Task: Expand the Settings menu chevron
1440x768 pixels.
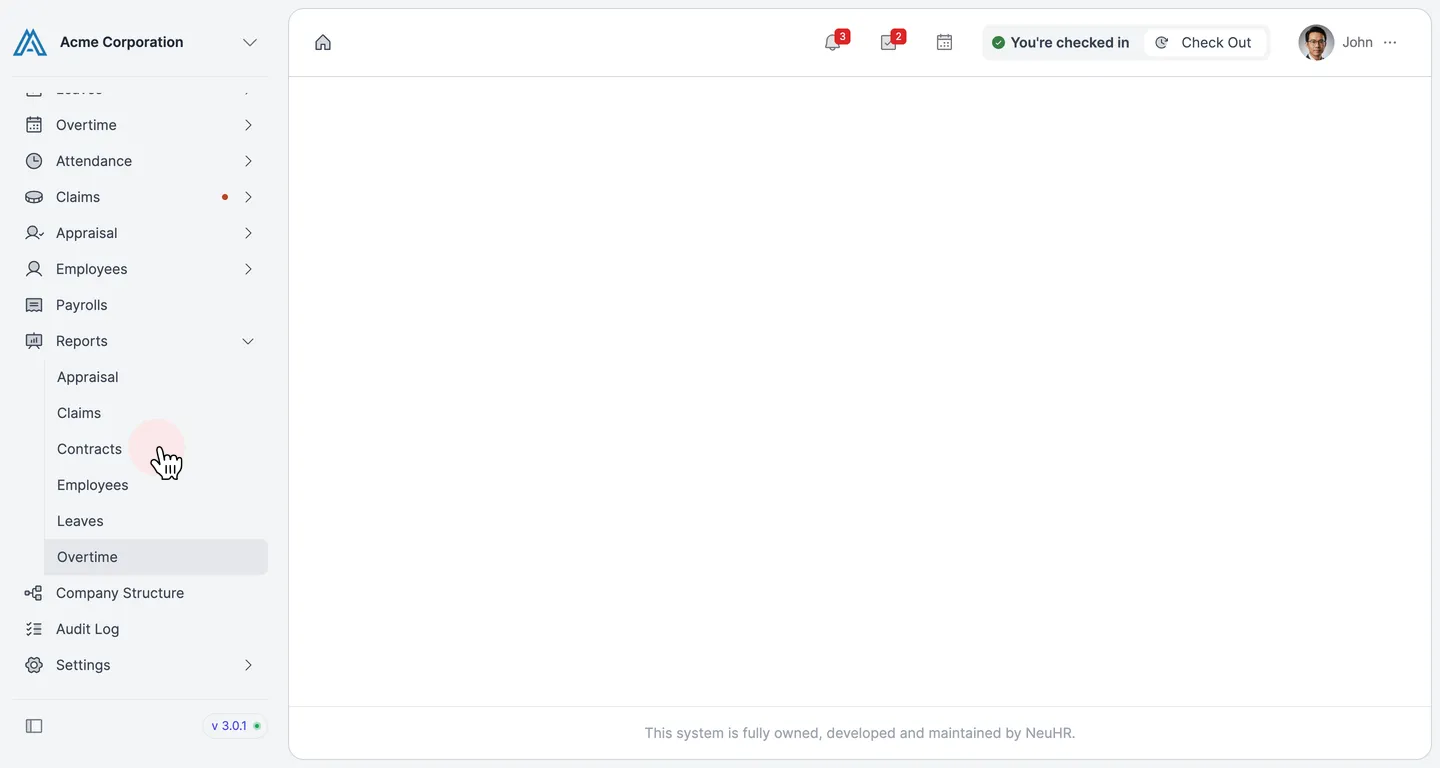Action: [248, 665]
